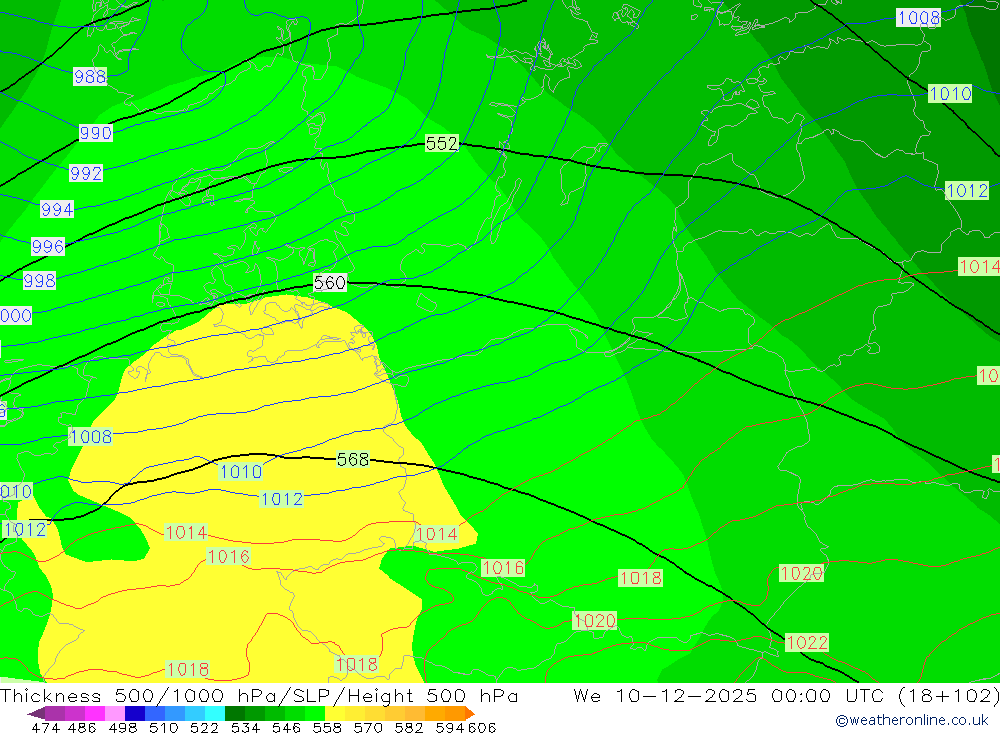
Task: Click the 990 isobar label
Action: (x=96, y=133)
